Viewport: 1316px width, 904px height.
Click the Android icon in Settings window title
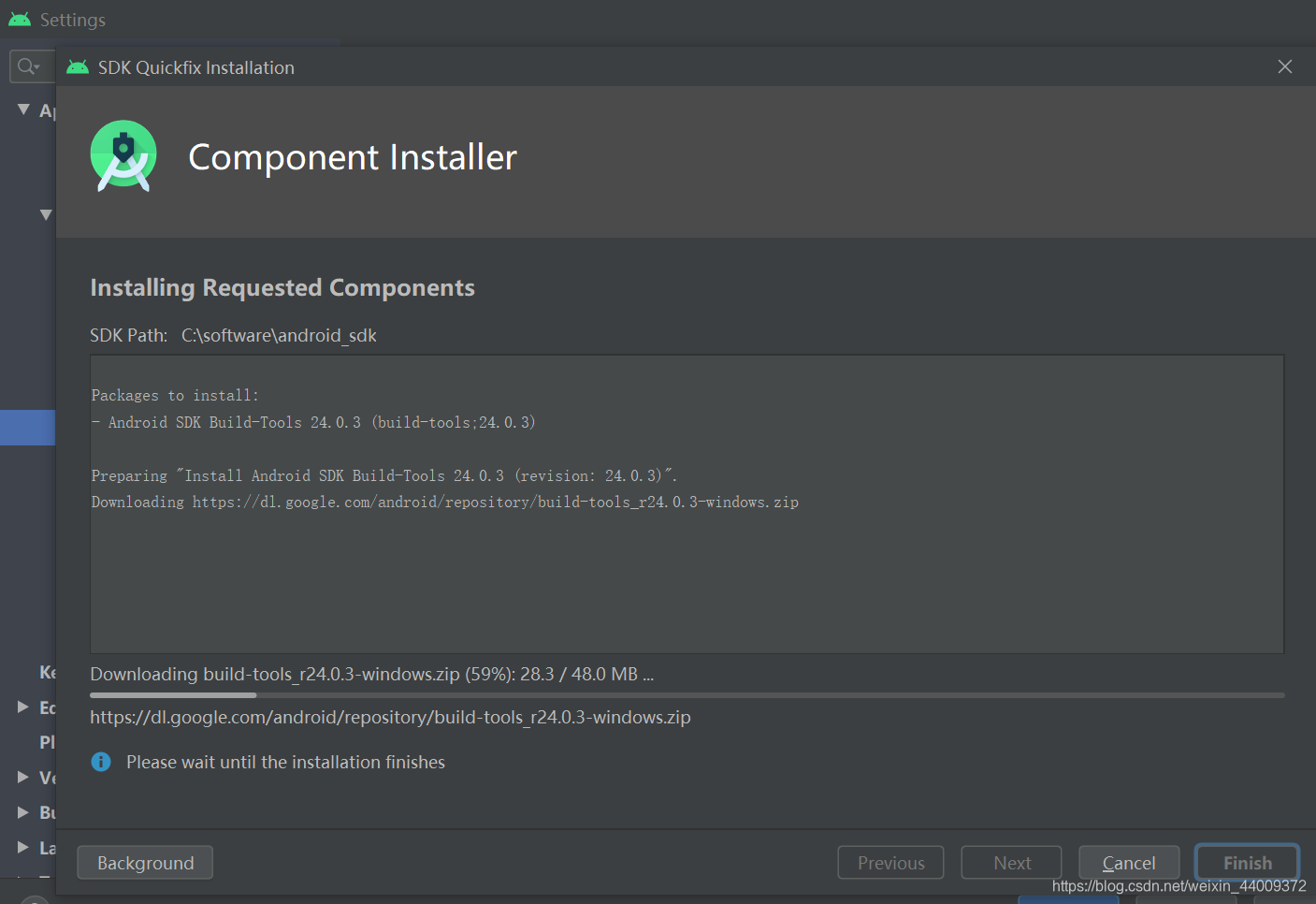tap(20, 19)
